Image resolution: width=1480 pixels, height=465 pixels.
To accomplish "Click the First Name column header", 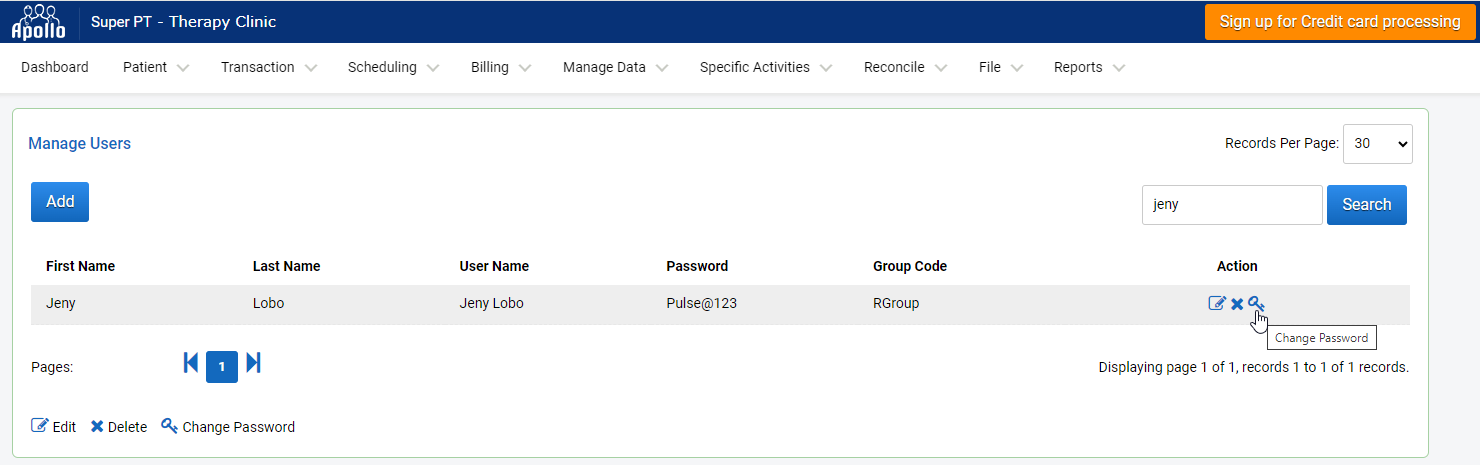I will pyautogui.click(x=80, y=266).
